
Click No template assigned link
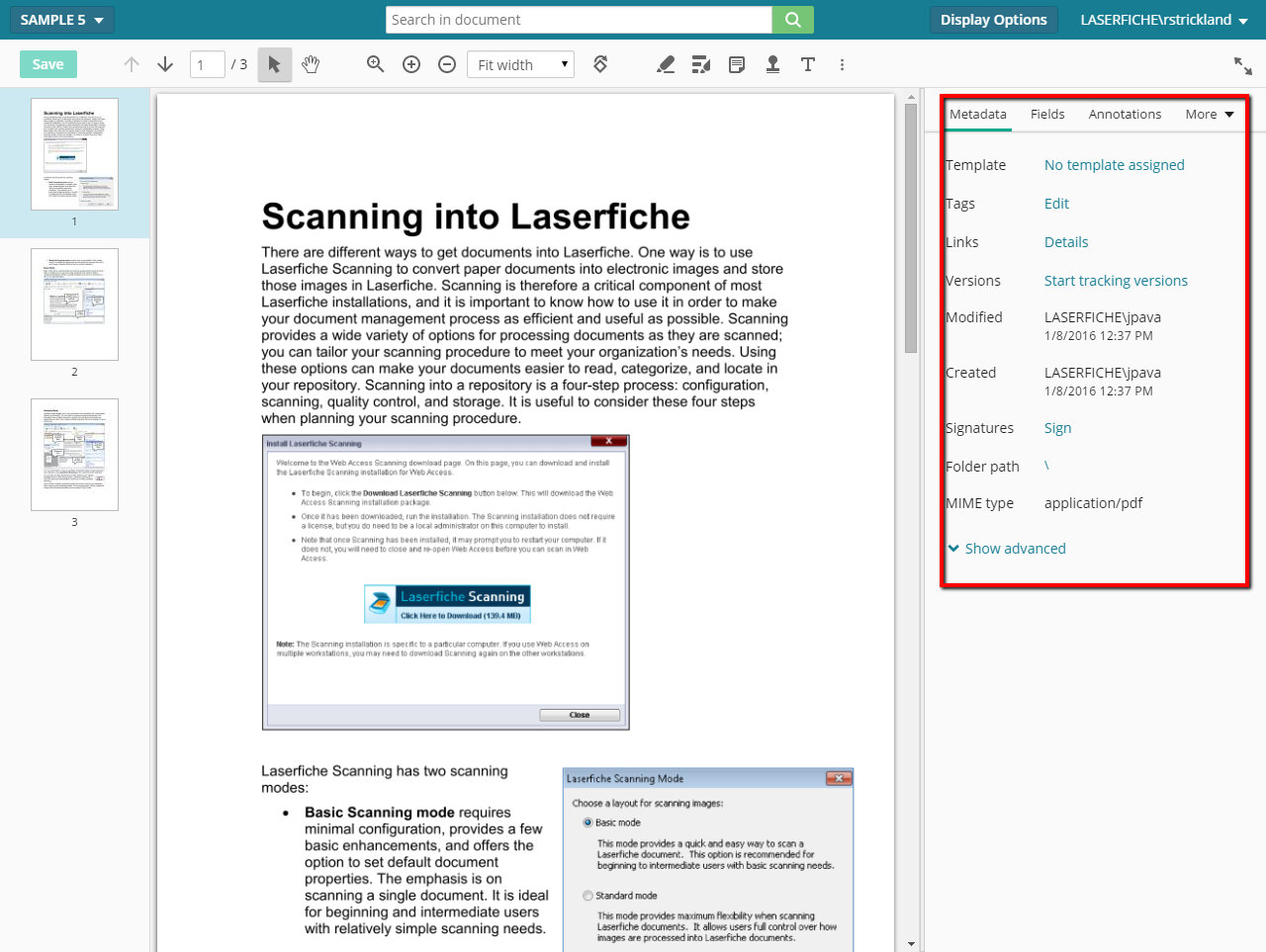point(1114,165)
